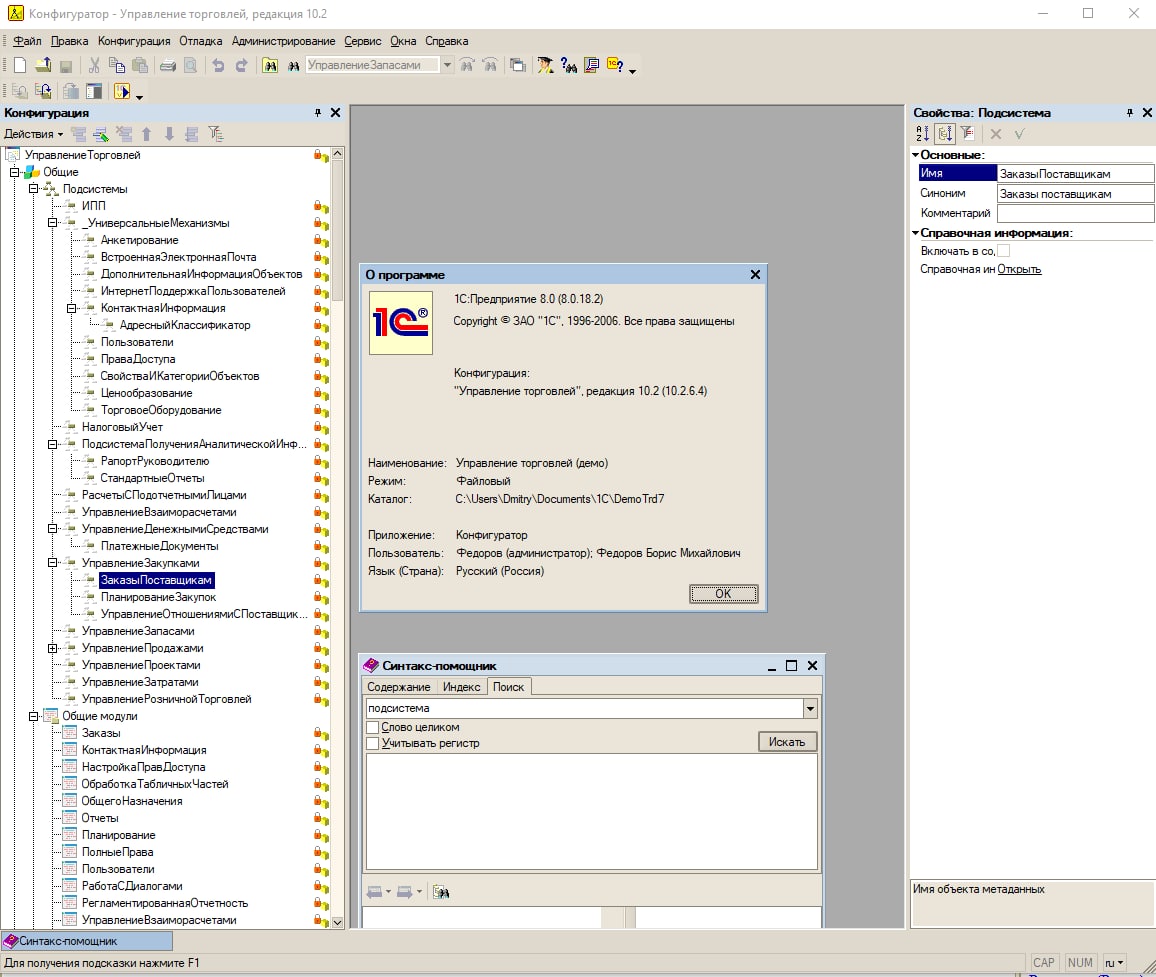Image resolution: width=1156 pixels, height=977 pixels.
Task: Click find in tree icon in Синтакс-помощник
Action: pyautogui.click(x=441, y=892)
